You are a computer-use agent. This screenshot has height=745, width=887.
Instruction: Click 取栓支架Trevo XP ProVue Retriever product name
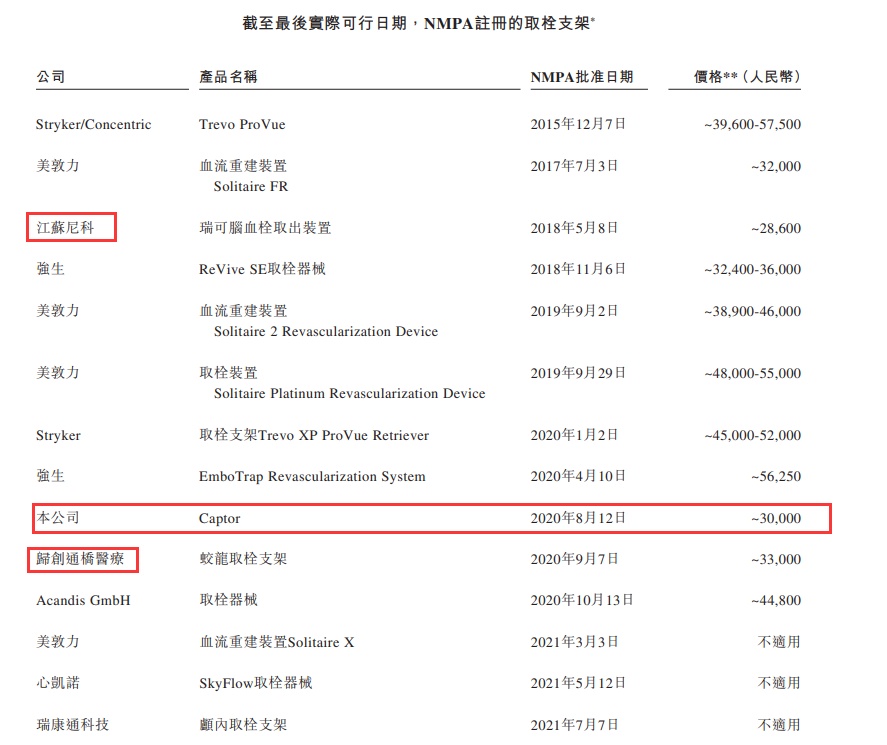(314, 435)
